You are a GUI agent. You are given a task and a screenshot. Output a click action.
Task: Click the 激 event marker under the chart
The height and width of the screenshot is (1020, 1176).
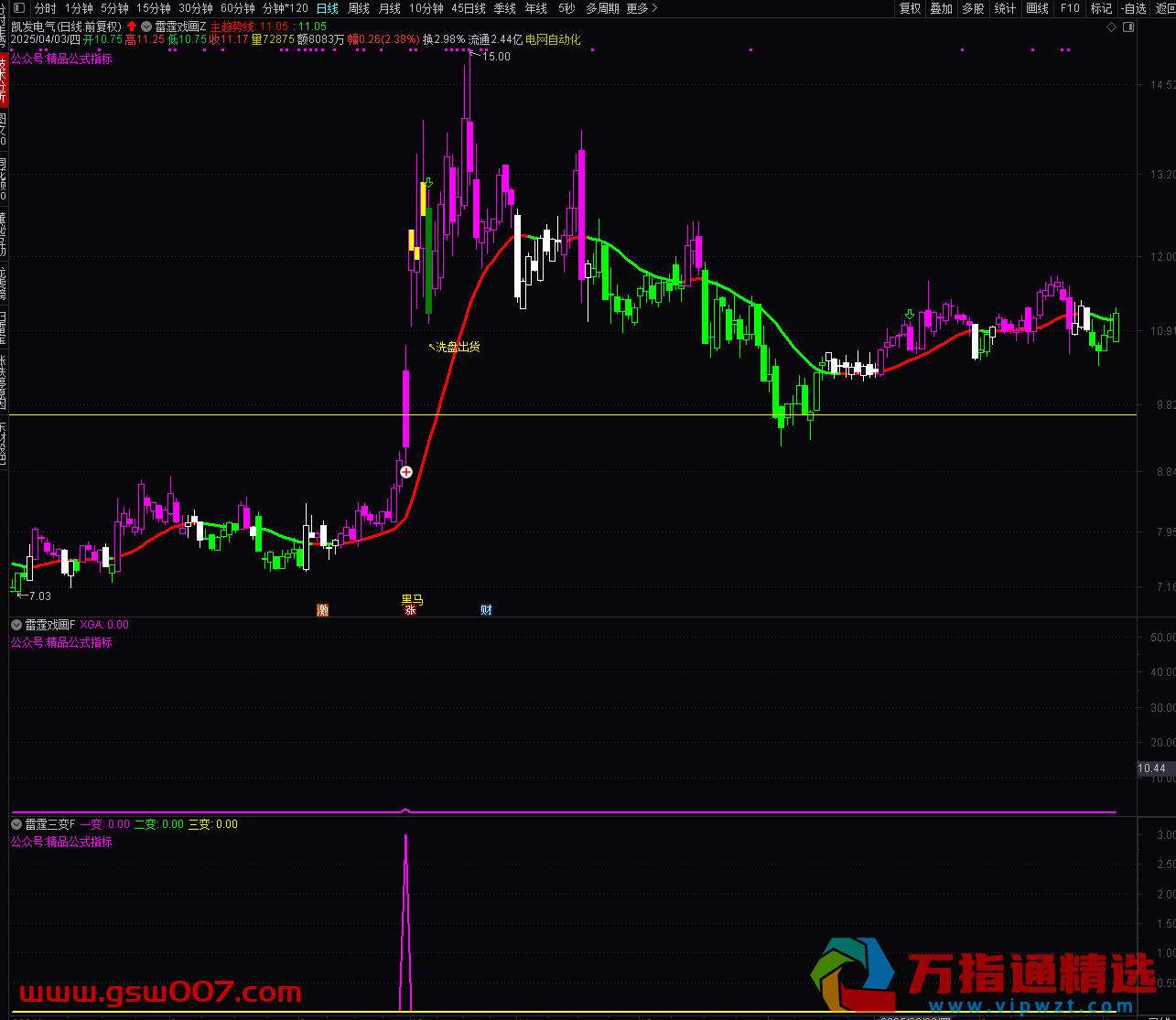322,610
